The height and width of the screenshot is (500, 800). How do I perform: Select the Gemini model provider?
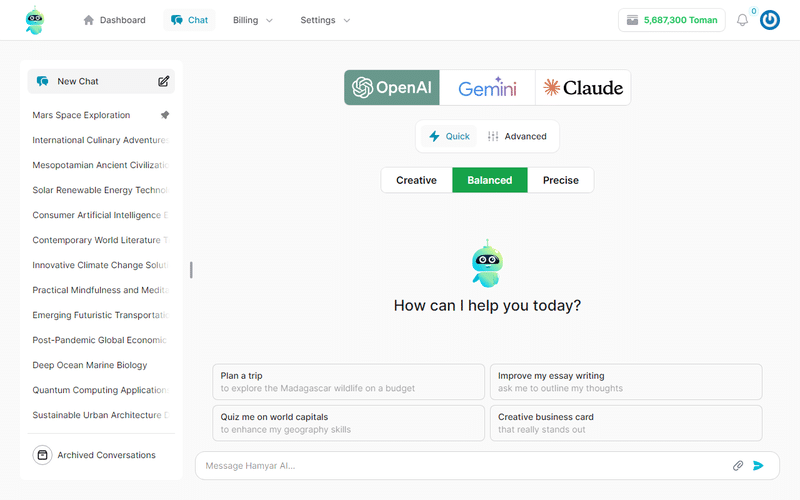(x=487, y=88)
